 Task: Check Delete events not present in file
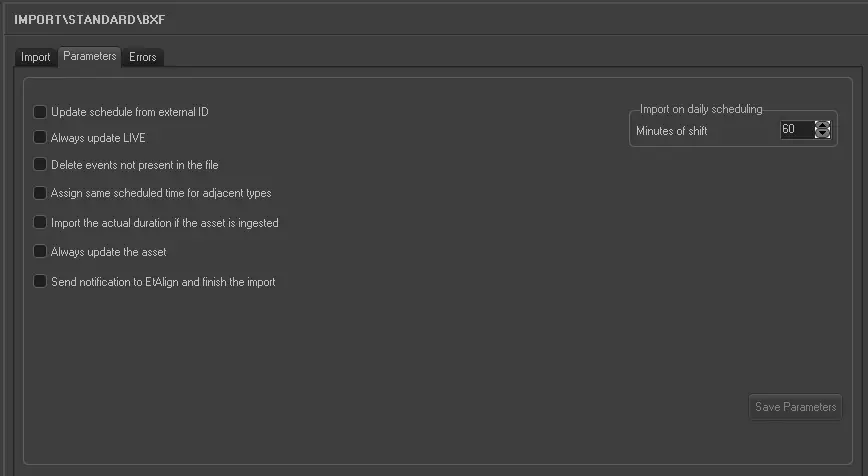[40, 165]
